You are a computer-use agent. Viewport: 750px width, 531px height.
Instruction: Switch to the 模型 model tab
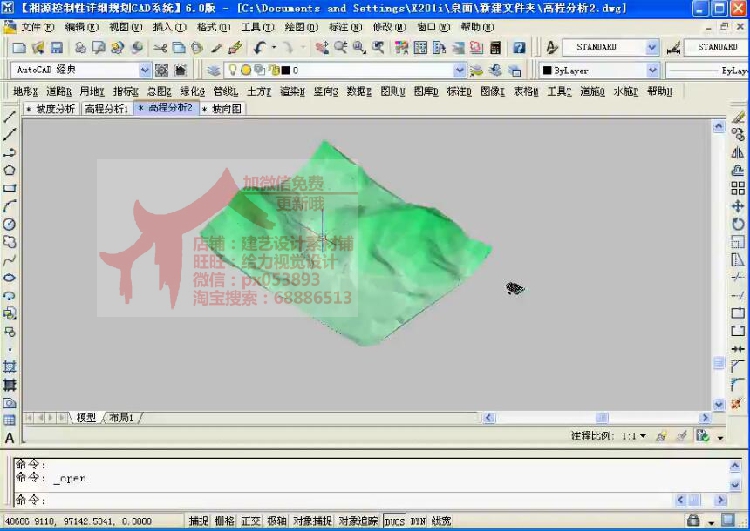(x=86, y=418)
